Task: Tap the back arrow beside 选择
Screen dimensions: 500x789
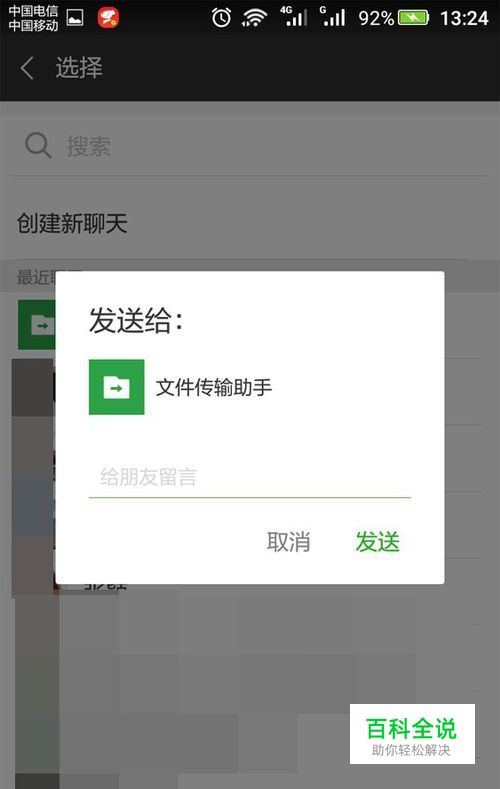Action: 27,67
